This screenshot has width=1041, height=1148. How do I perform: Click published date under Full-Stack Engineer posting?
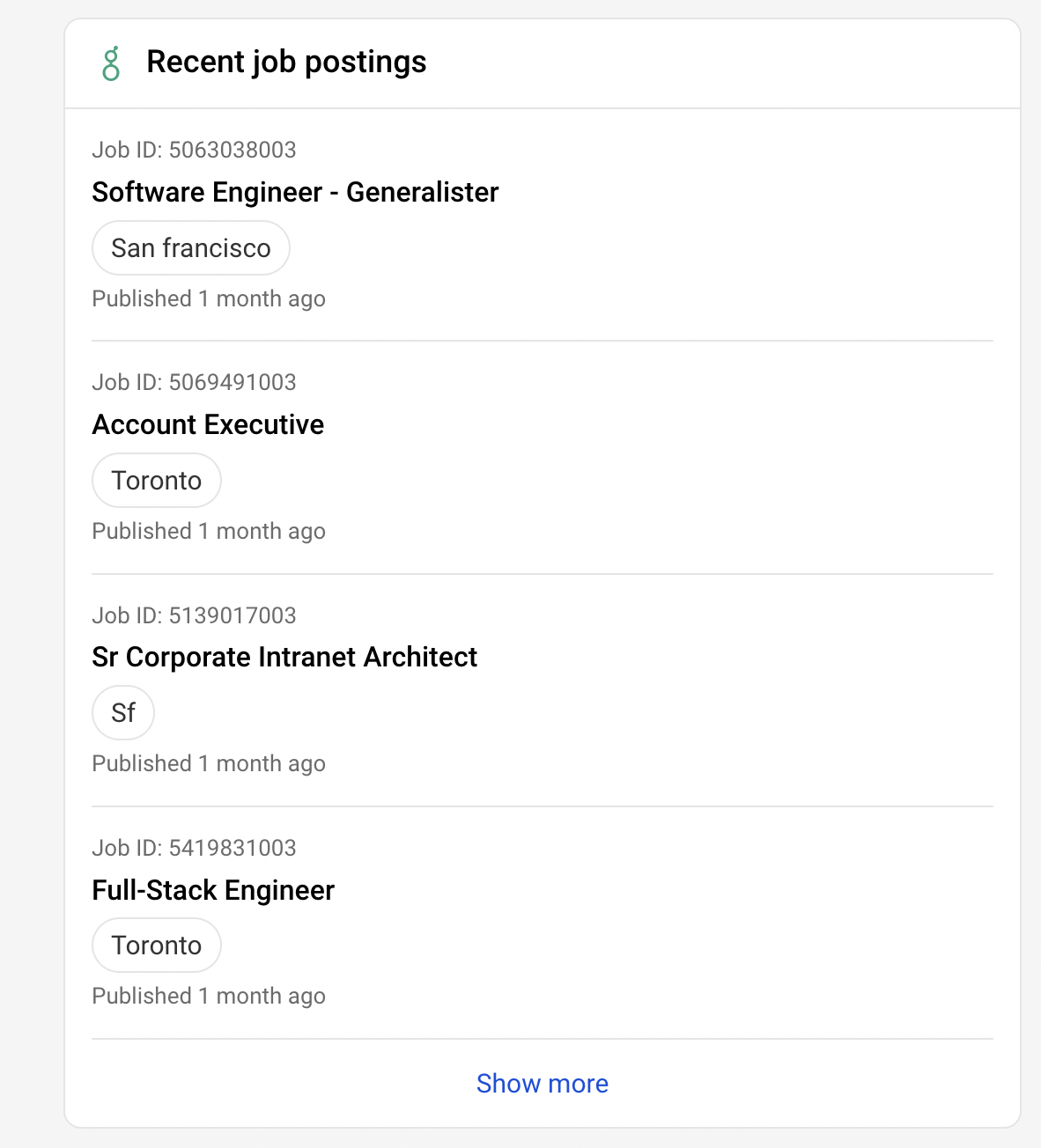coord(209,996)
